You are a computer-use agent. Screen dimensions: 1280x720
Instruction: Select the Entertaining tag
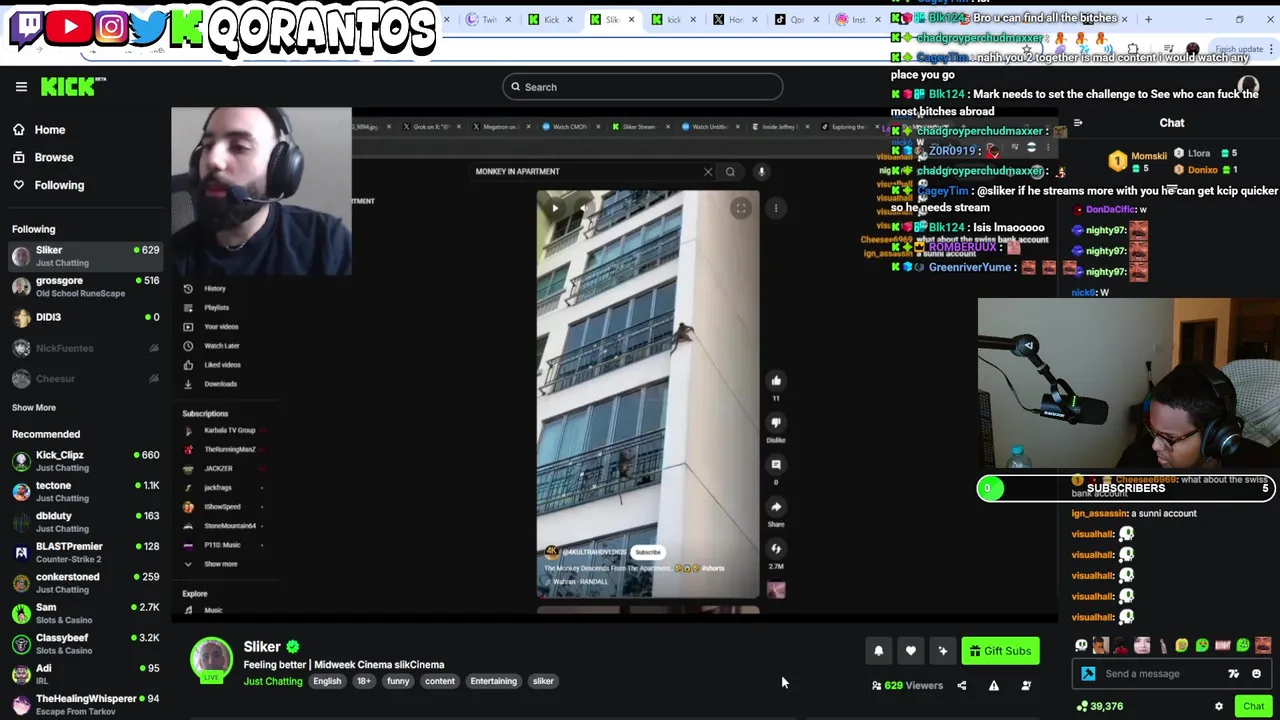pos(494,682)
